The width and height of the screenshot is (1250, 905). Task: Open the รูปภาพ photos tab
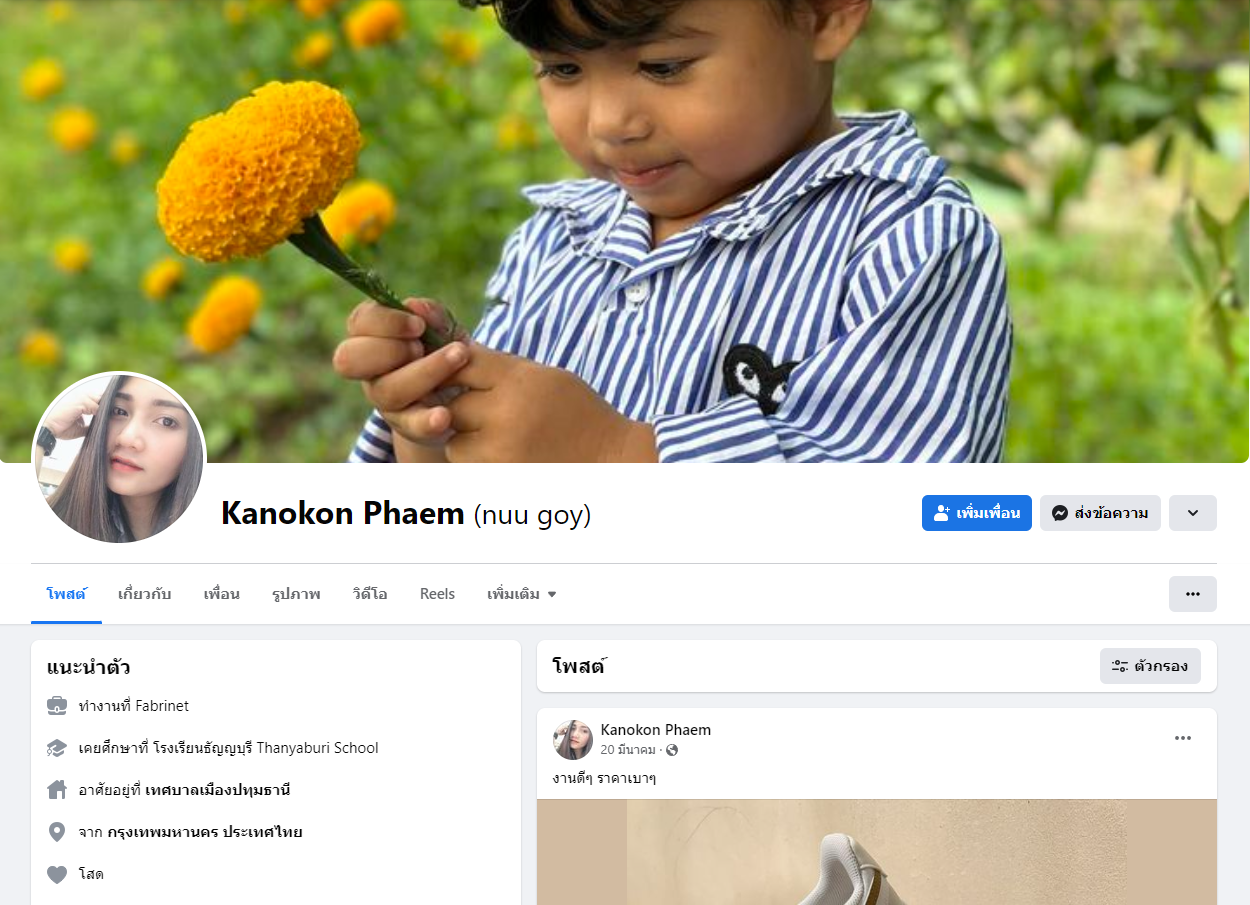tap(296, 594)
